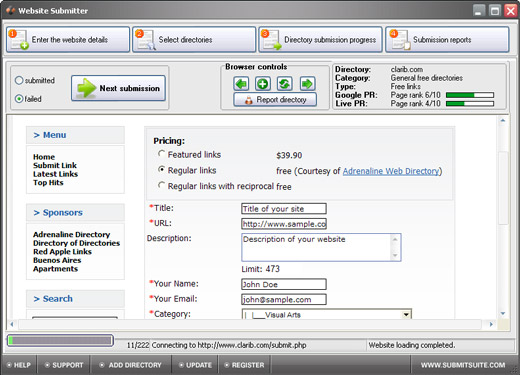This screenshot has width=520, height=375.
Task: Expand the Category dropdown showing Visual Arts
Action: [406, 314]
